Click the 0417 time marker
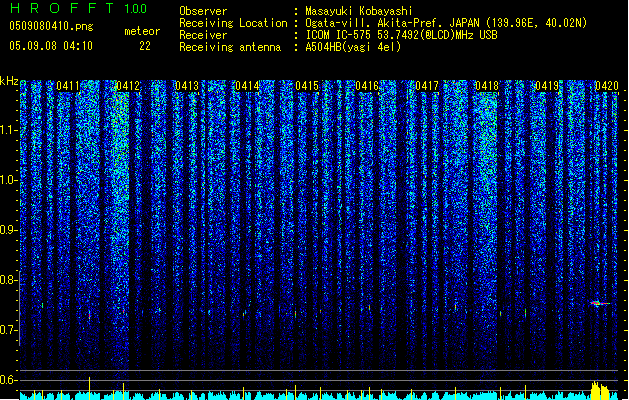 (x=427, y=86)
